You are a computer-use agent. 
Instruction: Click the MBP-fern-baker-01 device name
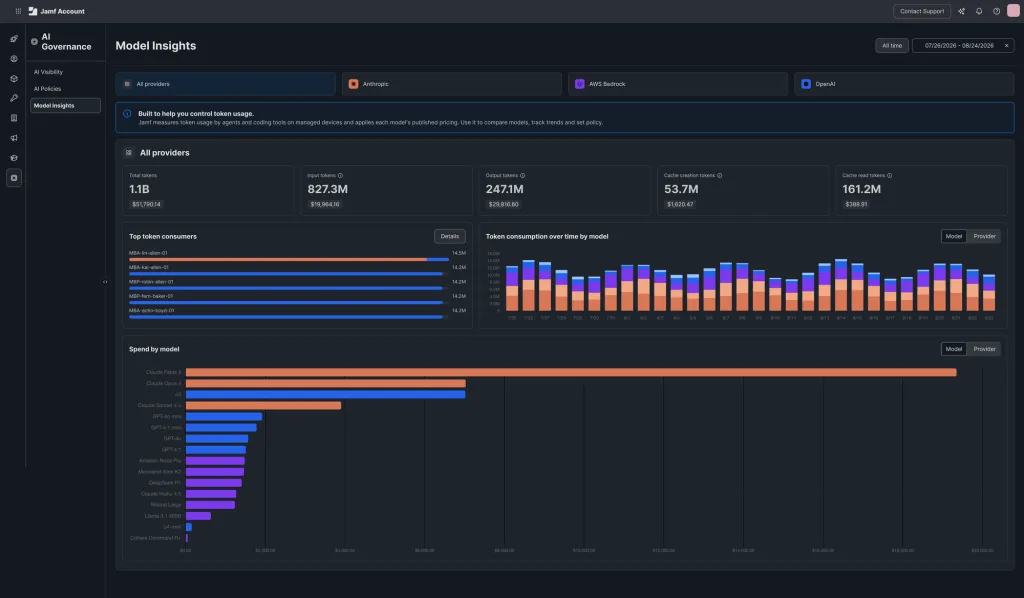tap(151, 296)
